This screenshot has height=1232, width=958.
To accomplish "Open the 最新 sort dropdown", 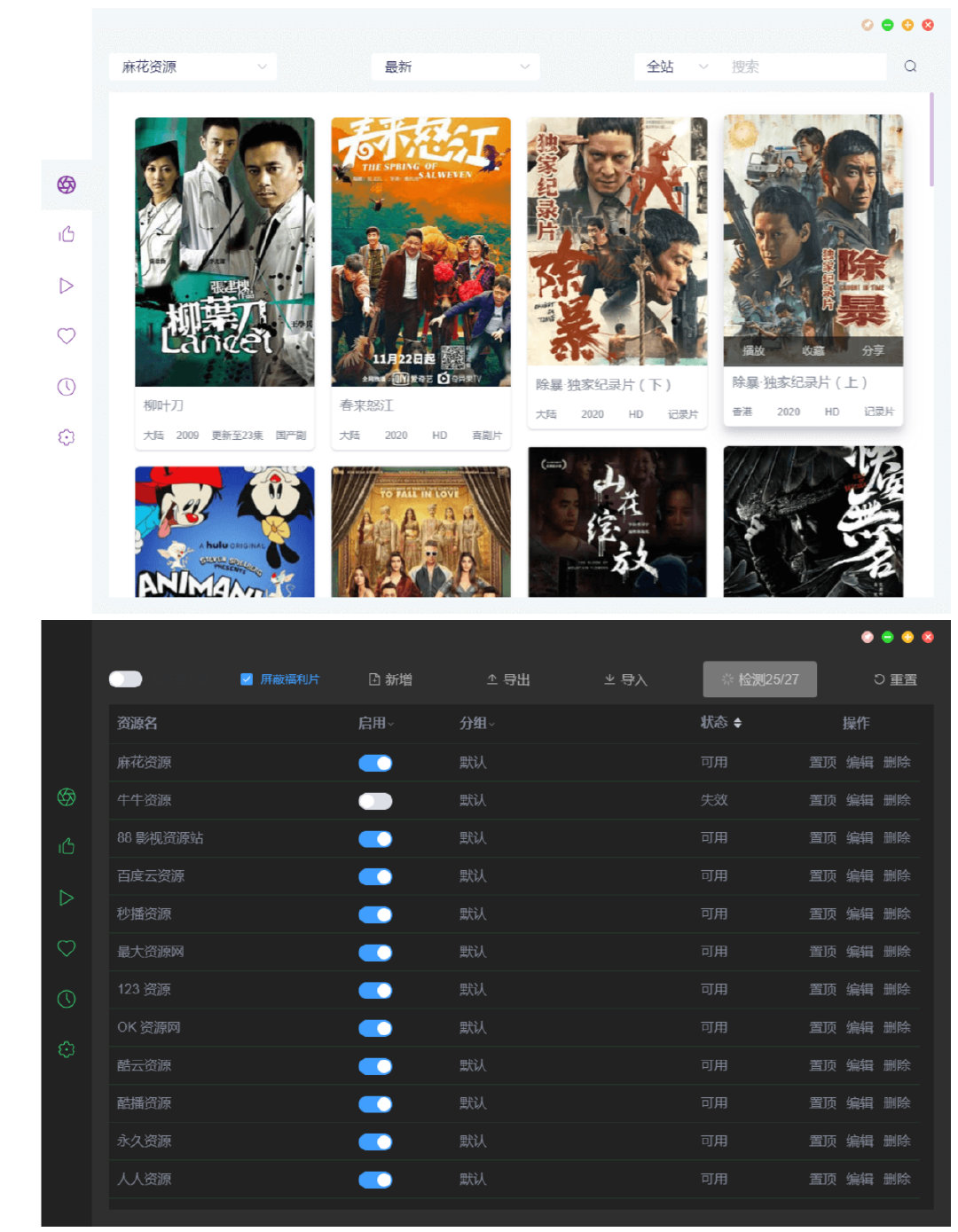I will [455, 67].
